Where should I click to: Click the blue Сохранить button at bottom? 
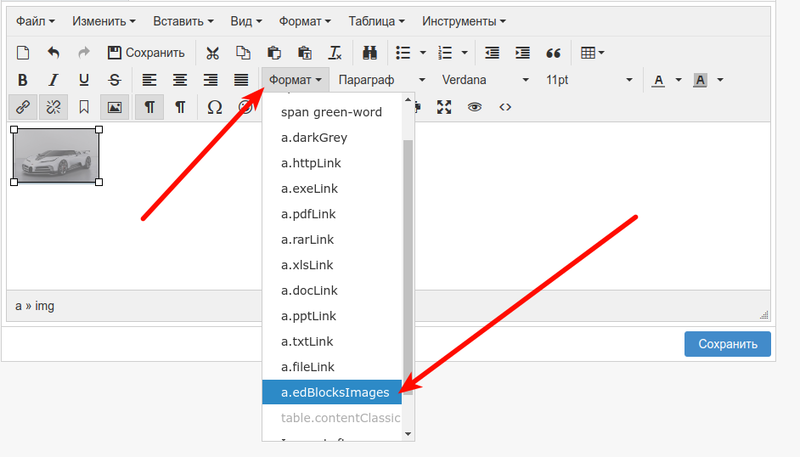pos(728,344)
